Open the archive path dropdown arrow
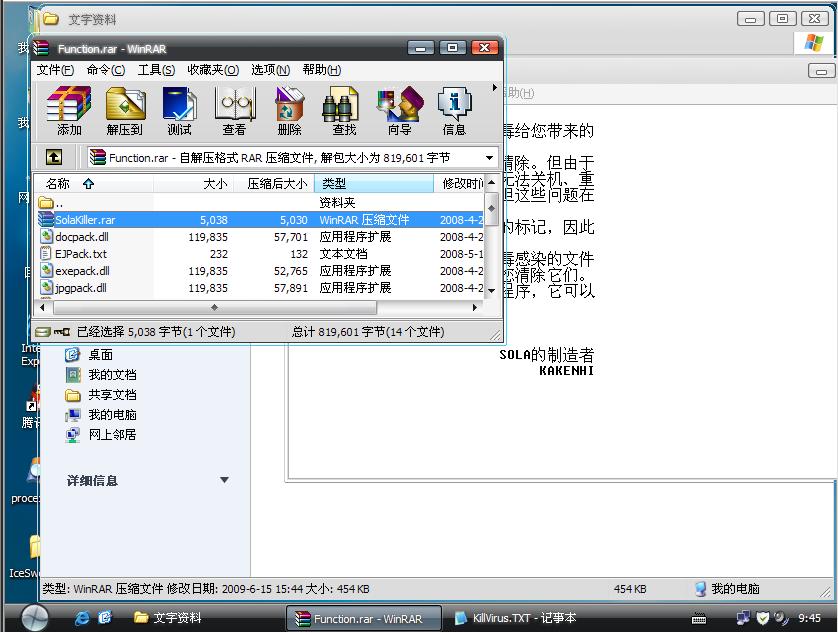Image resolution: width=838 pixels, height=632 pixels. pos(490,158)
